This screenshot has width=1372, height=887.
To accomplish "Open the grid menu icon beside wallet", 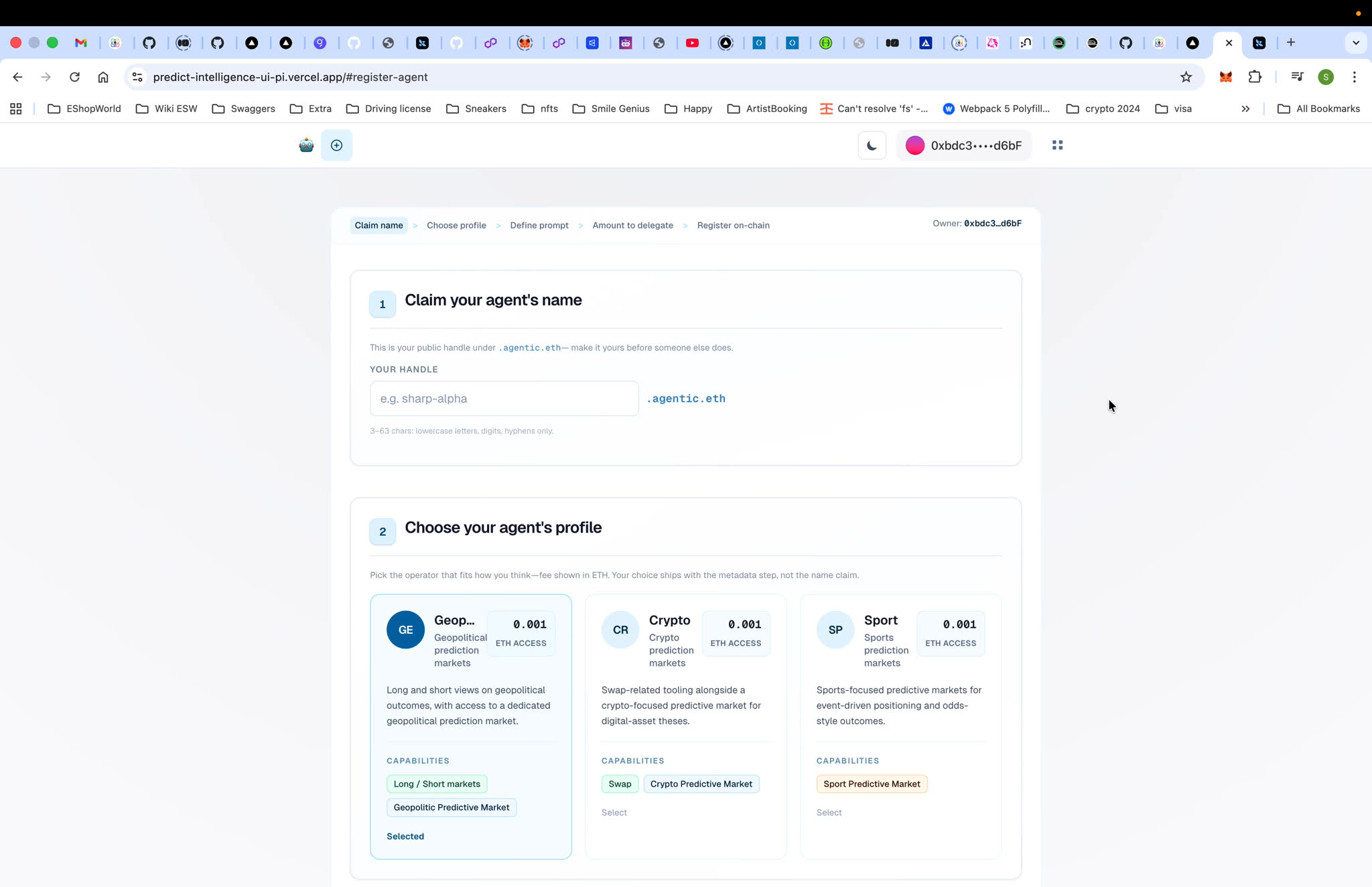I will (1058, 145).
